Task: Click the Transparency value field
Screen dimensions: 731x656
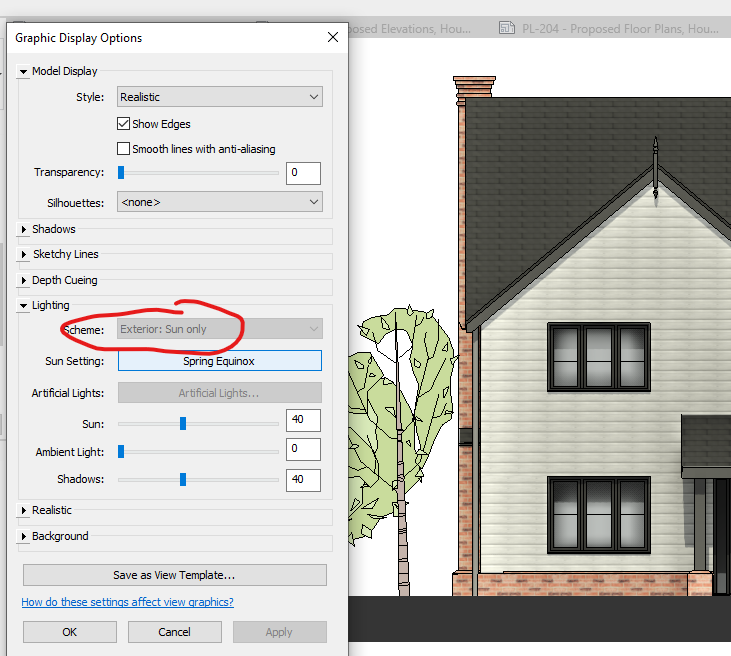Action: [303, 173]
